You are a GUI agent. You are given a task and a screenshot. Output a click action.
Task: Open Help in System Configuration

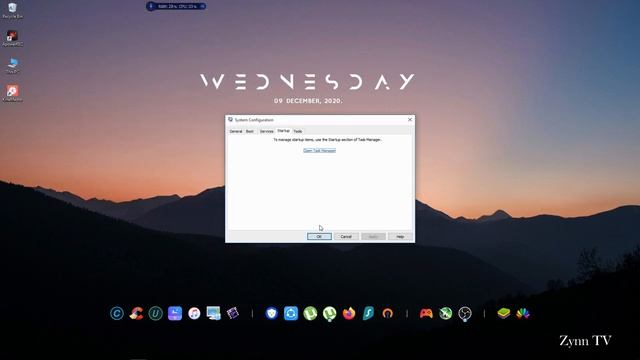coord(400,237)
